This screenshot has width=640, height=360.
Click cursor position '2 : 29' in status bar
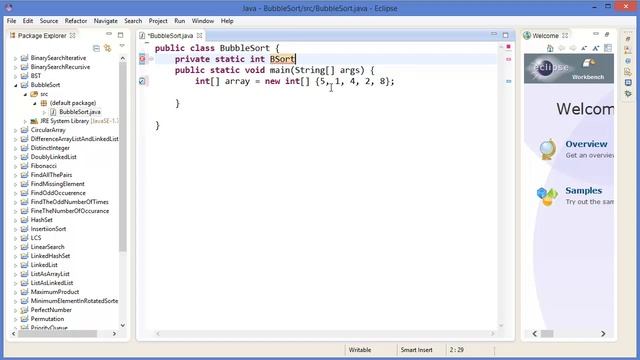[x=456, y=350]
